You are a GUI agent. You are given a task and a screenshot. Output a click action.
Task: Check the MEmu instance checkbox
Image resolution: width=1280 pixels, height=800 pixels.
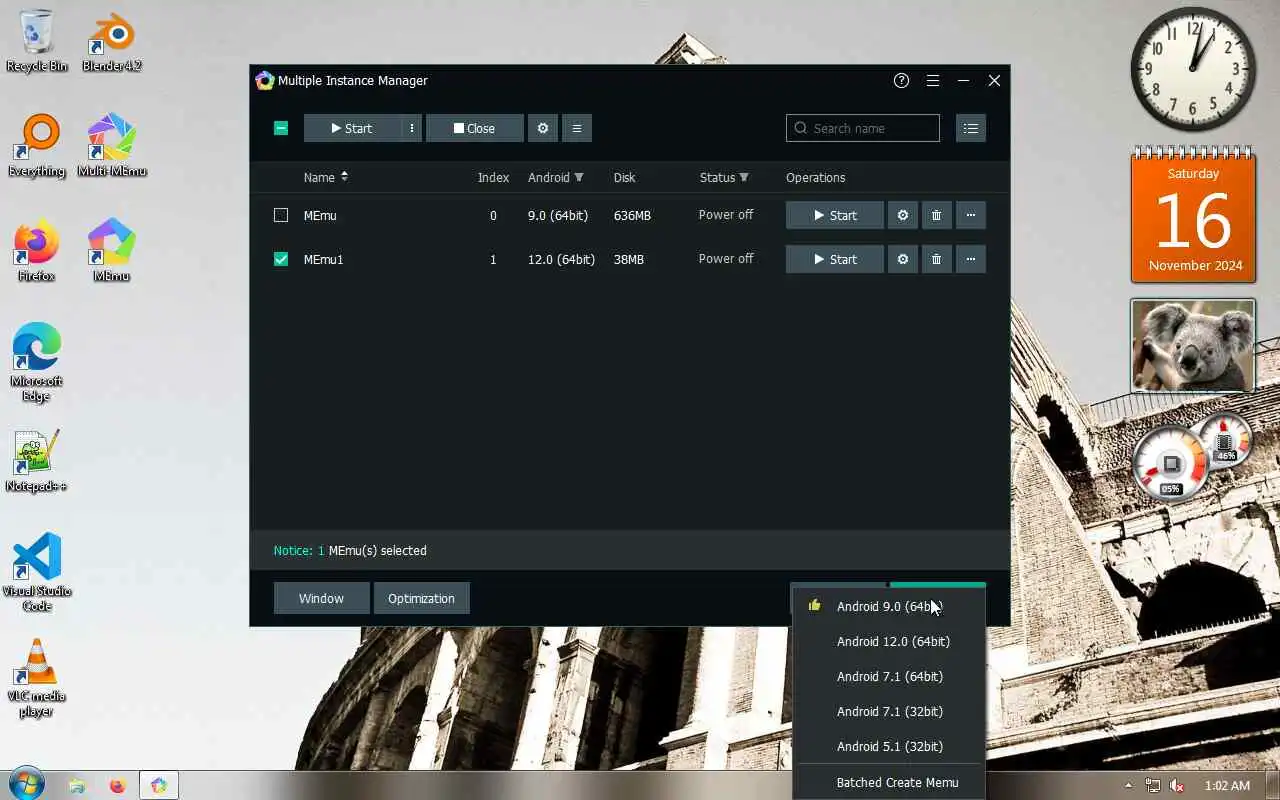click(281, 215)
